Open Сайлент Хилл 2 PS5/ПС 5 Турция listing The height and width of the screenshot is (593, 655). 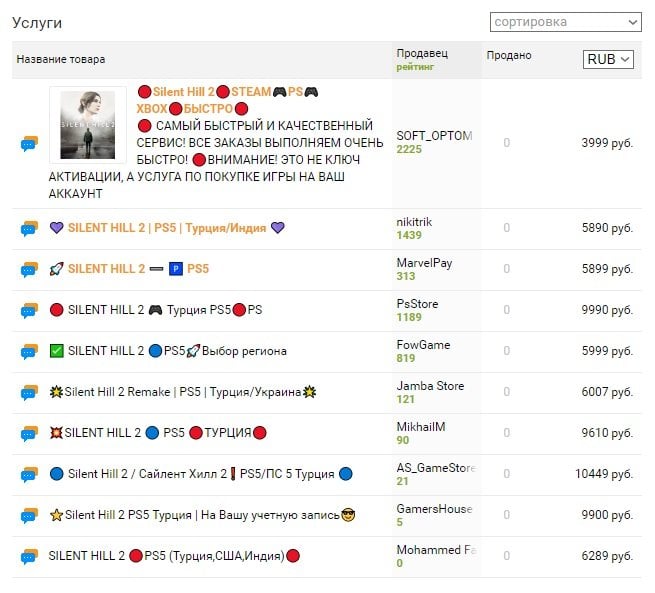tap(201, 474)
